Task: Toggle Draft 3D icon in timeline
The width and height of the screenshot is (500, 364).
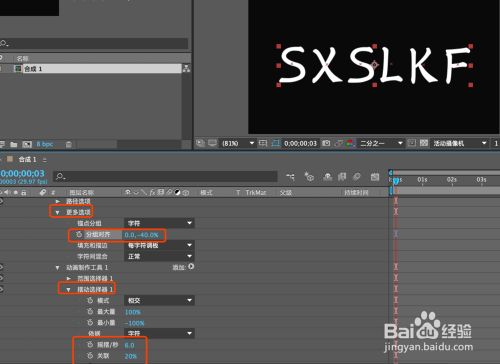Action: point(309,177)
